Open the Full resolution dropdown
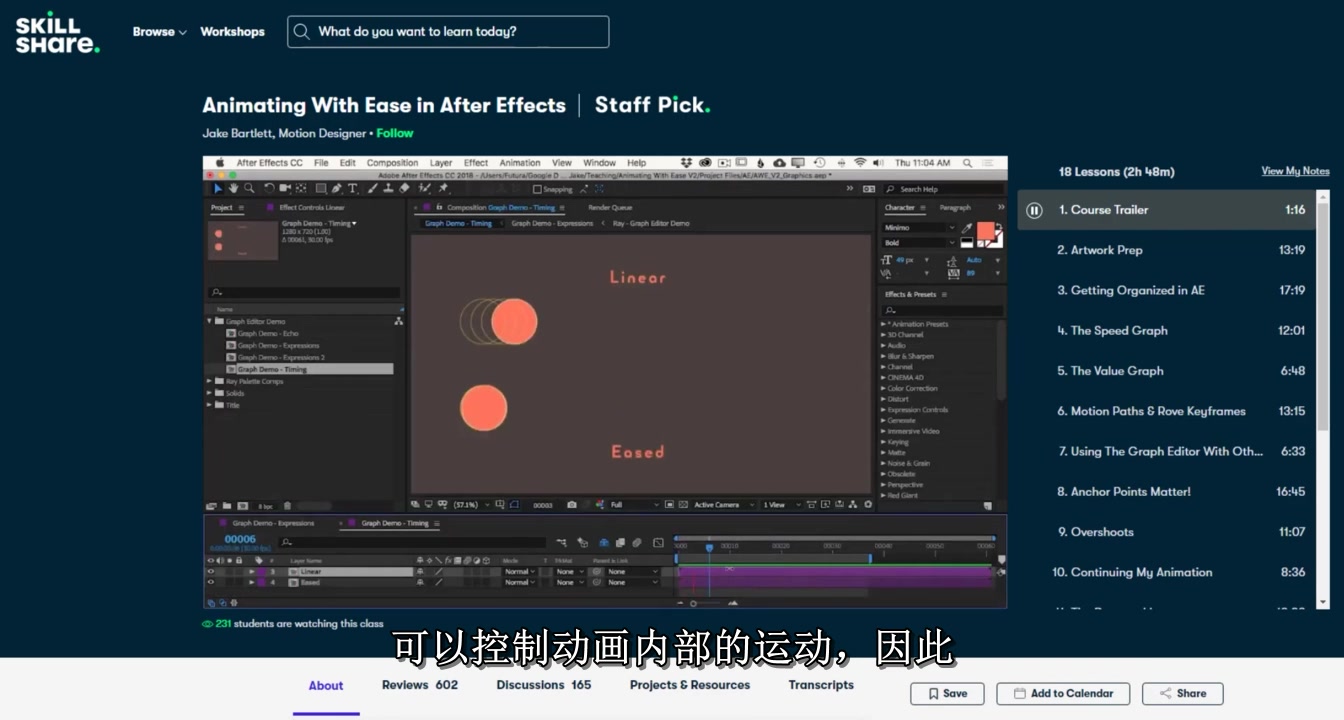1344x720 pixels. pyautogui.click(x=632, y=505)
